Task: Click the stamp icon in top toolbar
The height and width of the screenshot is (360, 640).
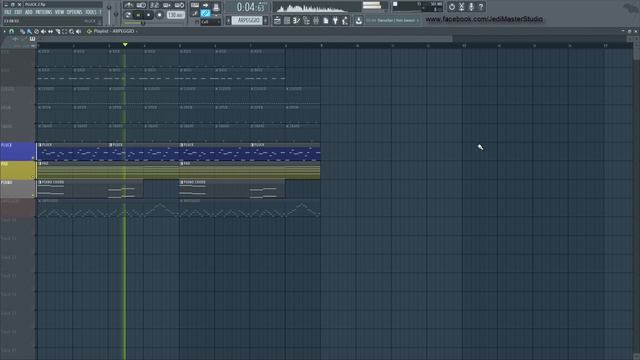Action: [216, 7]
